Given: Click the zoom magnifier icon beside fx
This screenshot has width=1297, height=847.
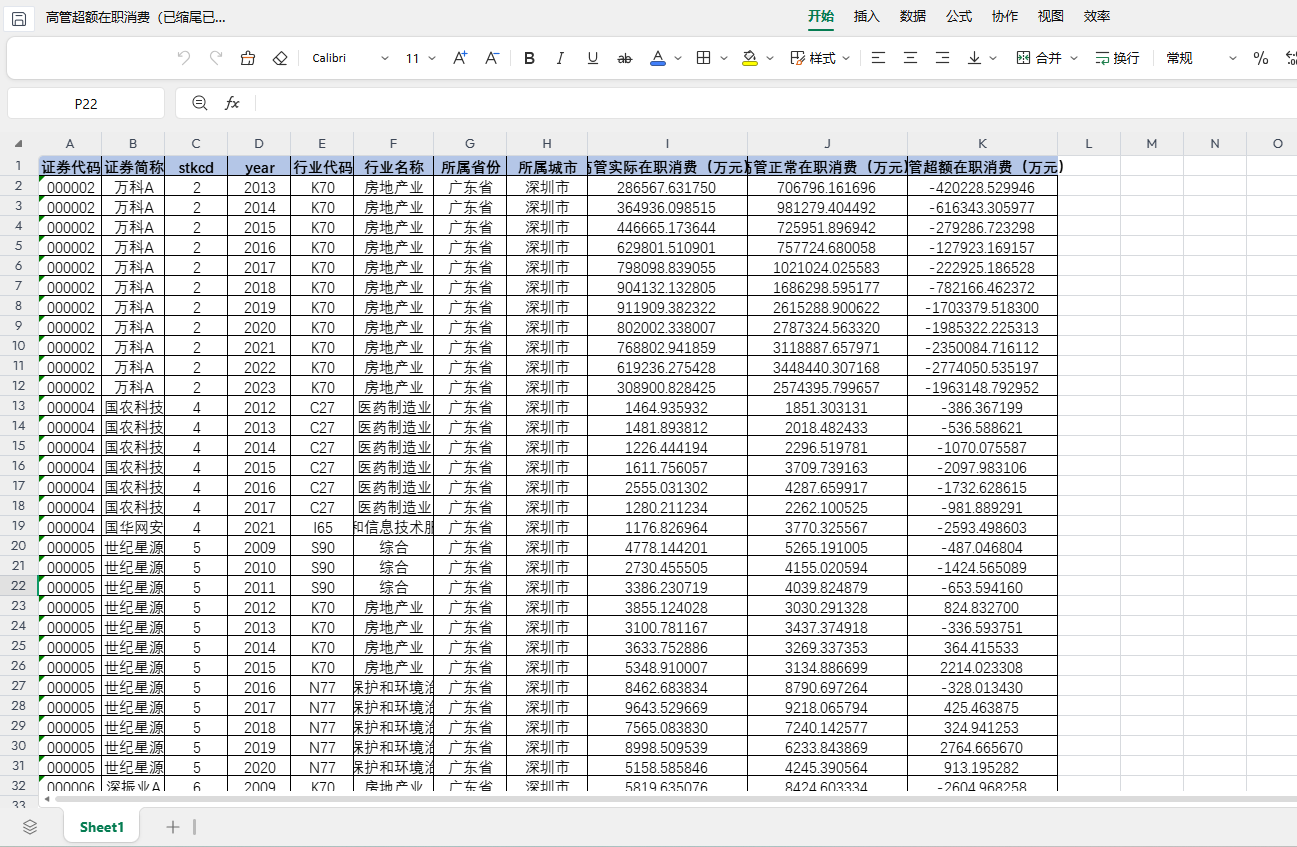Looking at the screenshot, I should tap(199, 103).
